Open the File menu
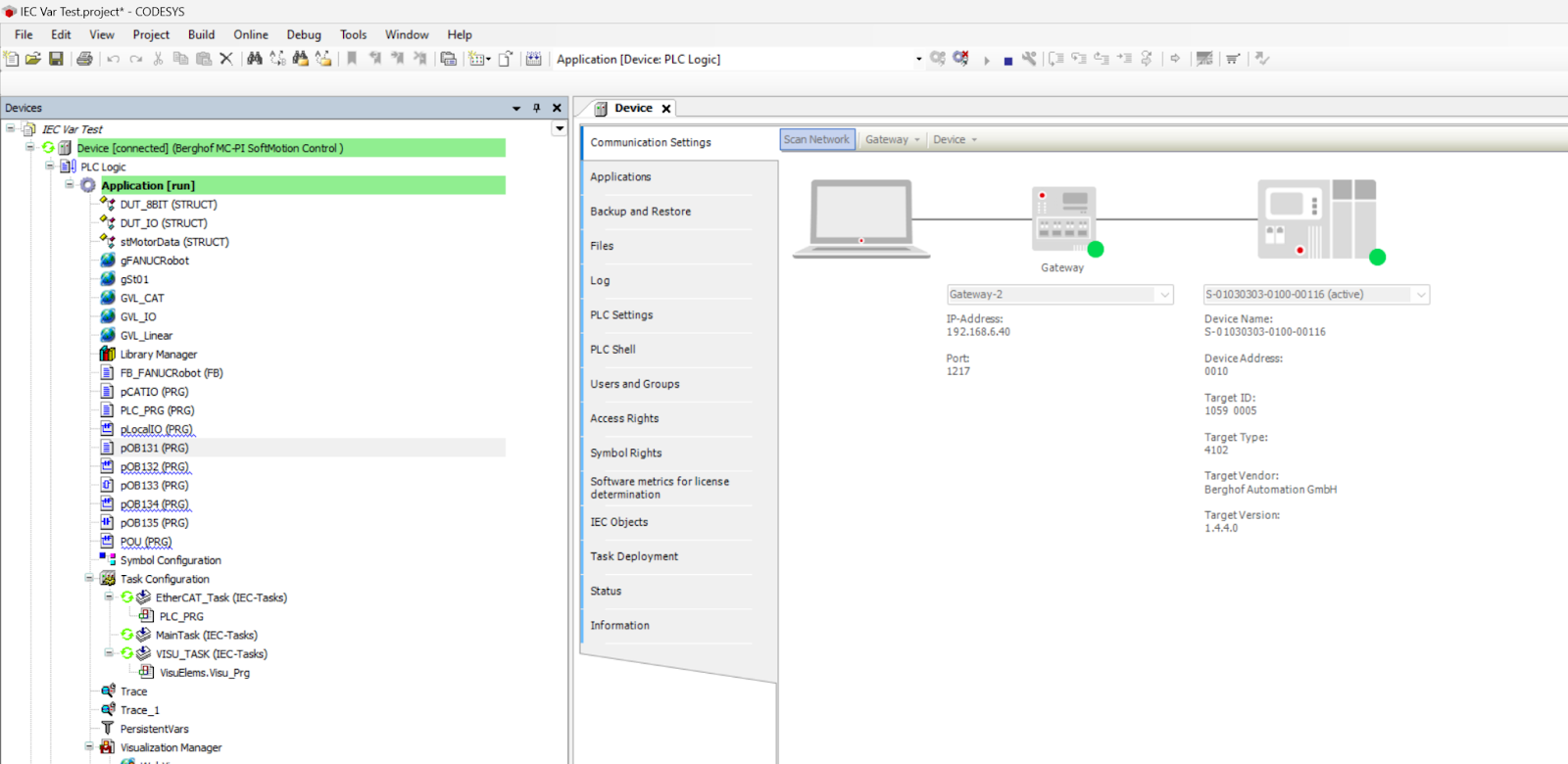 (24, 34)
